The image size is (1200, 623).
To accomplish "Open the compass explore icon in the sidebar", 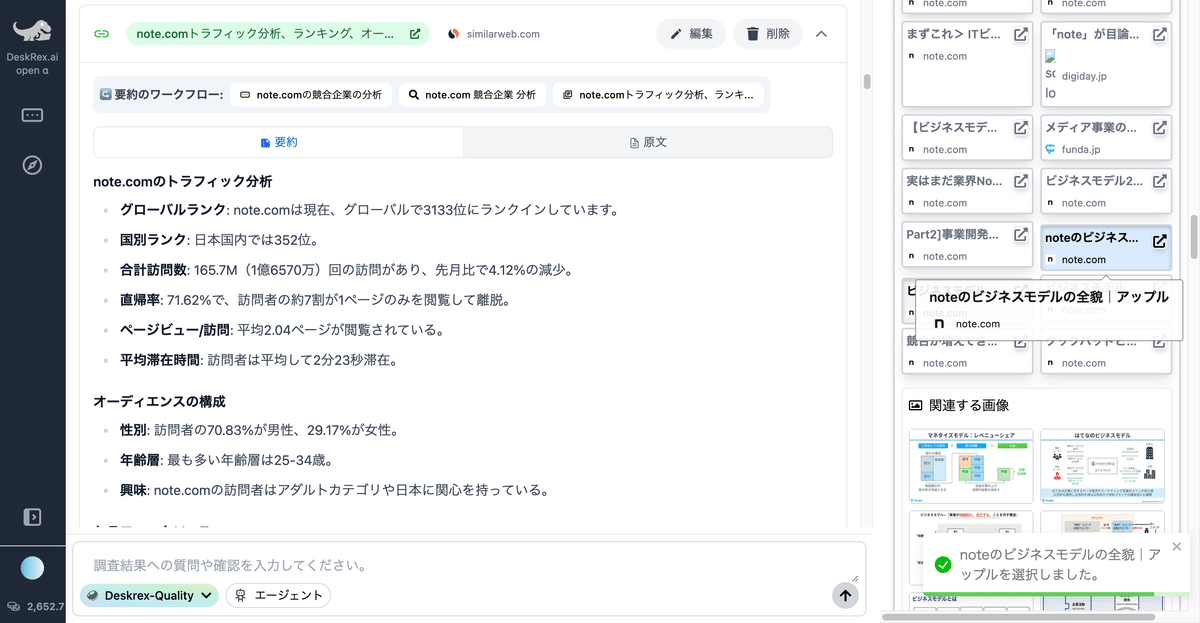I will pyautogui.click(x=32, y=165).
